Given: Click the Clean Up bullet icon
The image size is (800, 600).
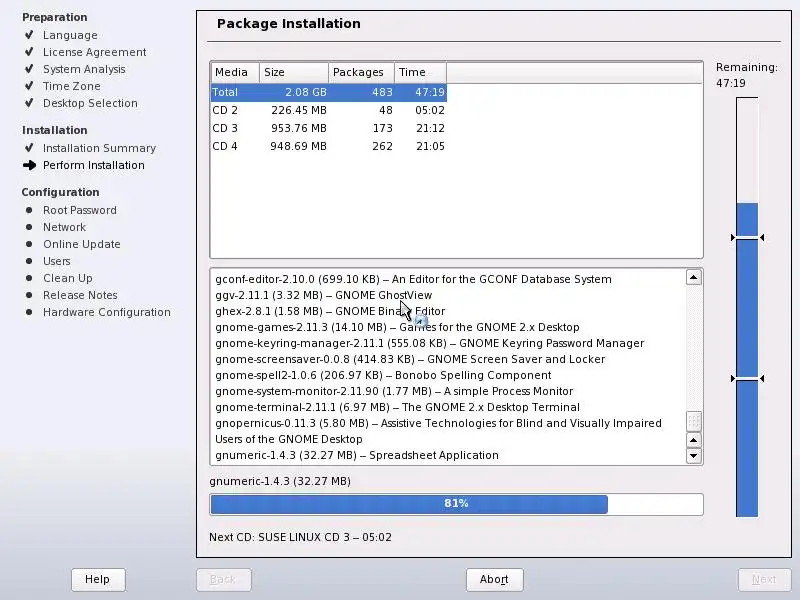Looking at the screenshot, I should coord(29,278).
